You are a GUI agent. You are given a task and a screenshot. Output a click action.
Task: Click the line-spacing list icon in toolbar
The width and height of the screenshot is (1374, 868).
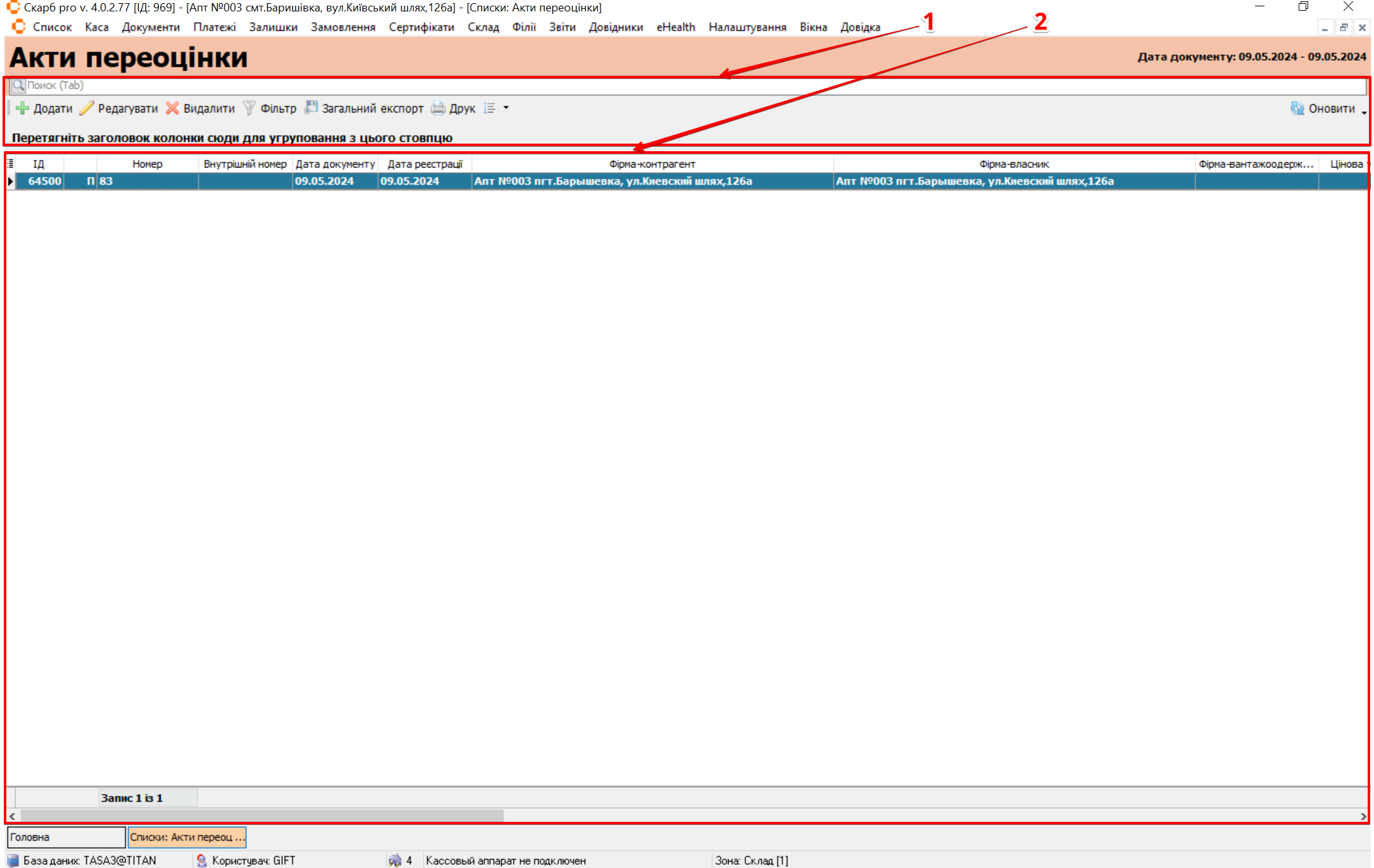click(489, 108)
